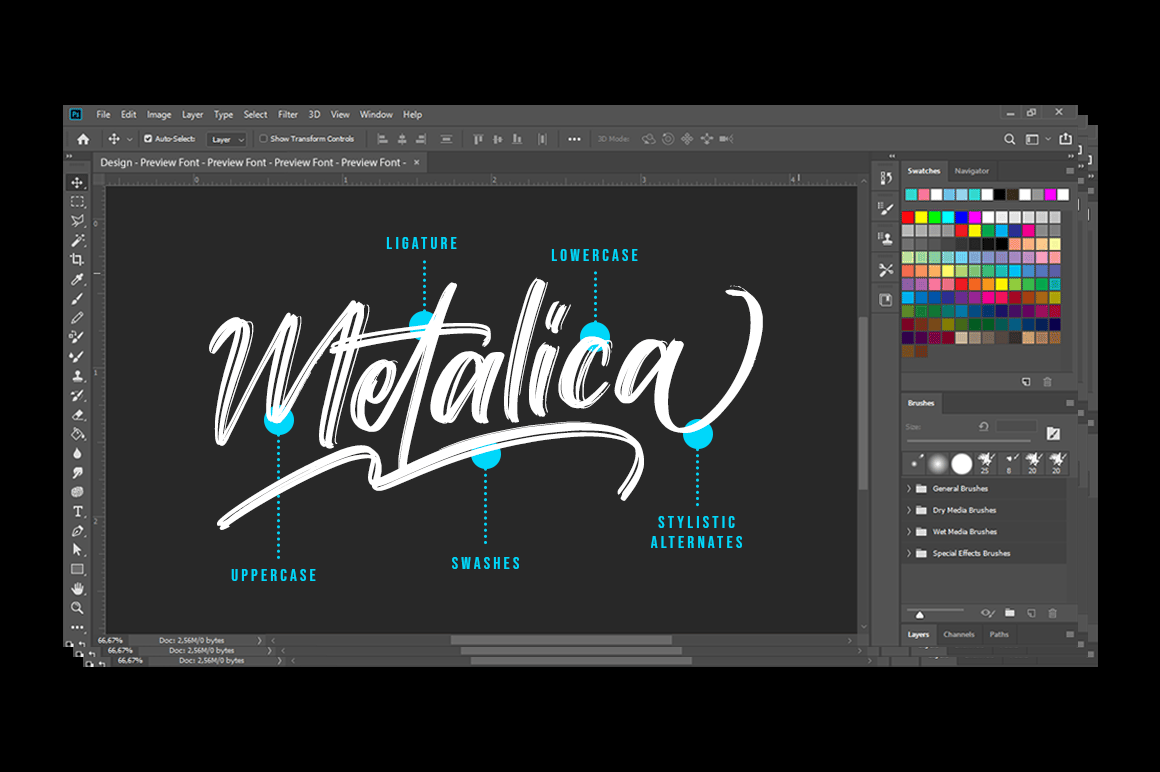The image size is (1160, 772).
Task: Expand the Special Effects Brushes folder
Action: 908,553
